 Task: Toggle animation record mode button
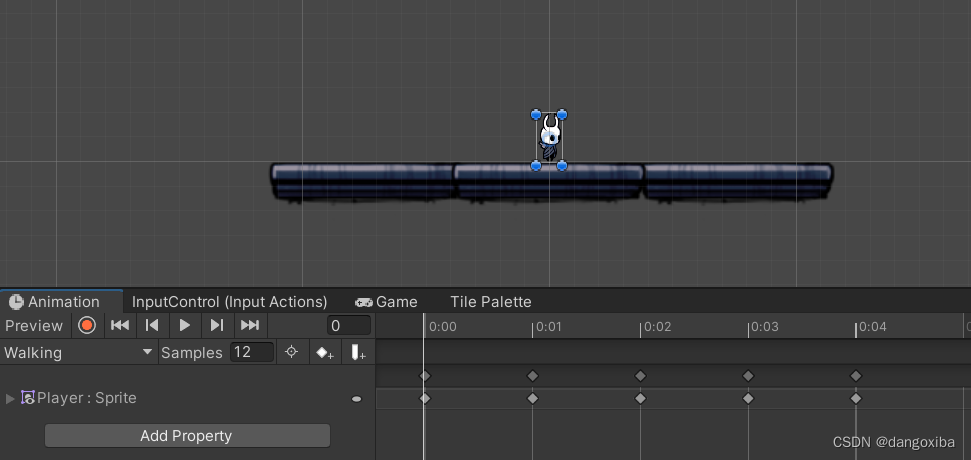click(87, 326)
